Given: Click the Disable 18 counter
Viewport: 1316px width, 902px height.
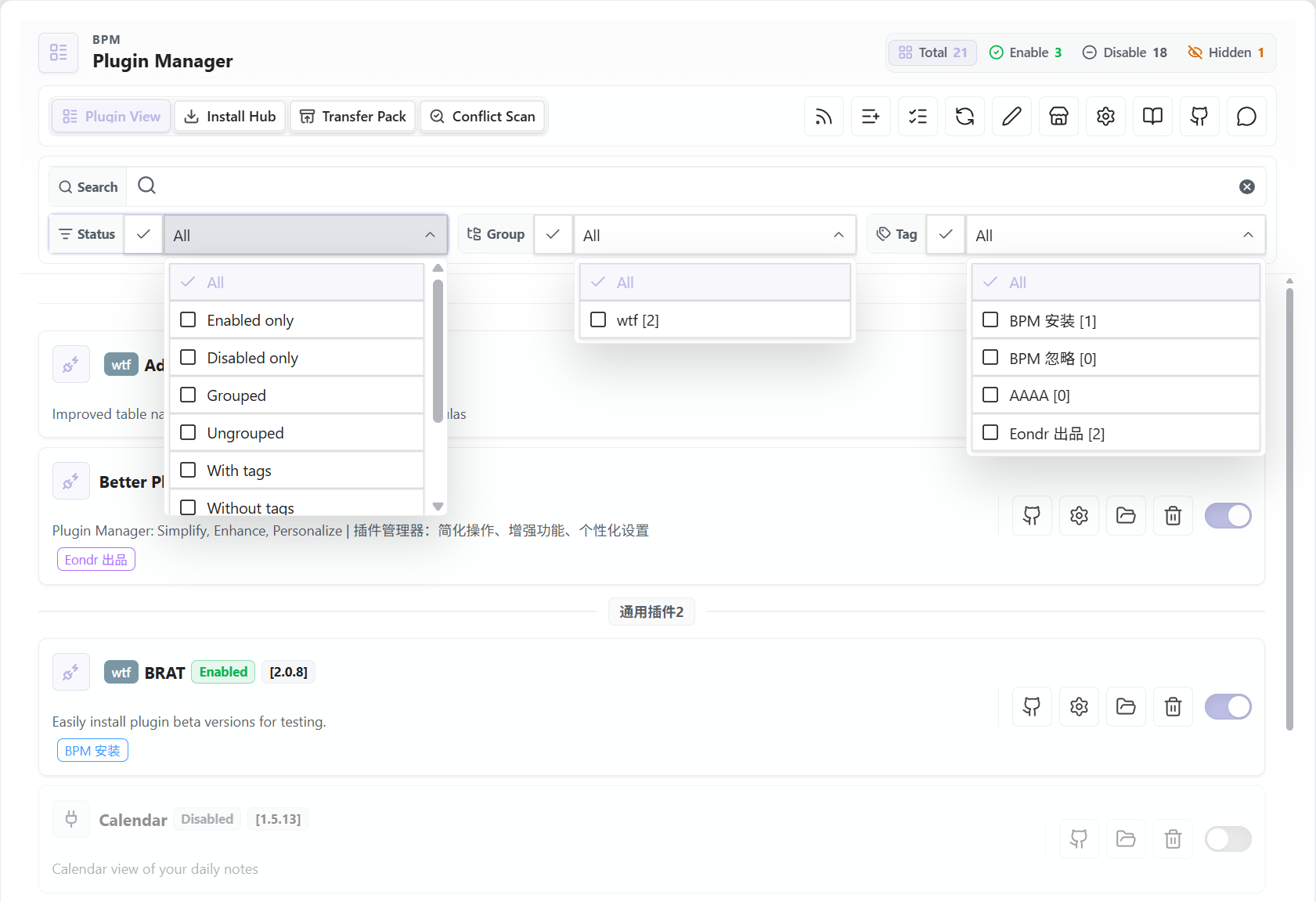Looking at the screenshot, I should point(1124,52).
